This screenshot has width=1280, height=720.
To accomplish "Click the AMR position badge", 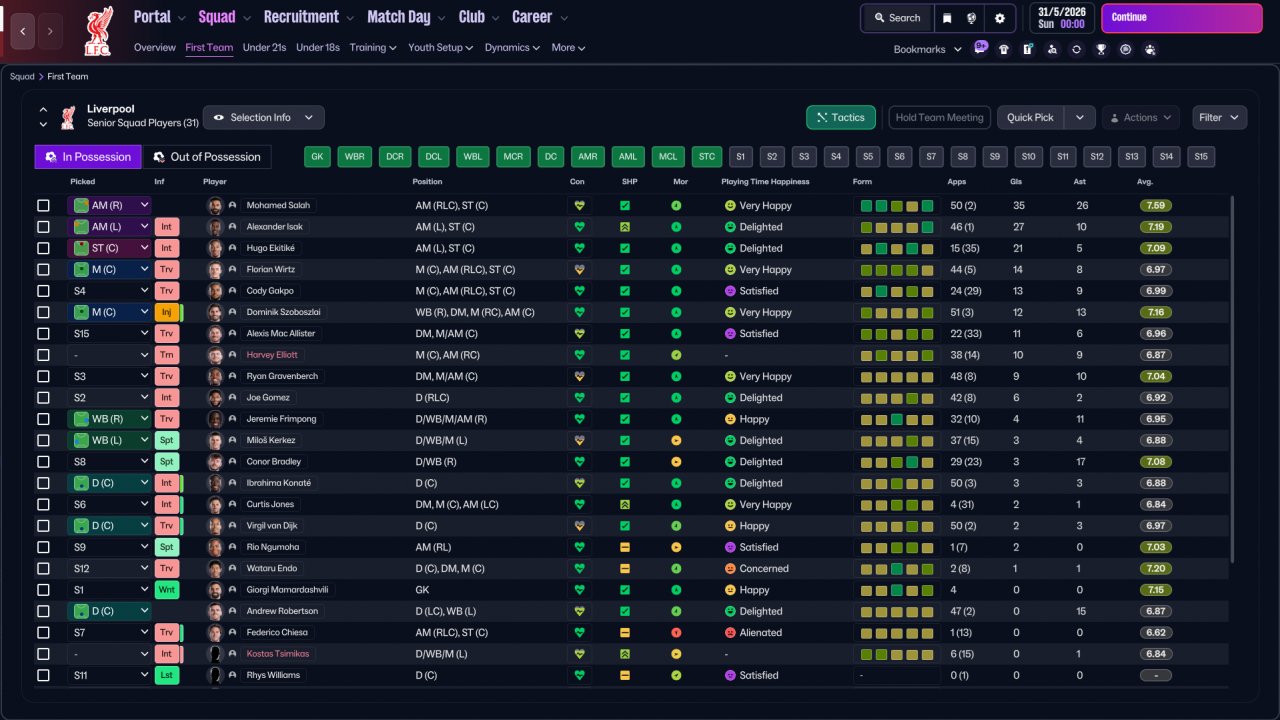I will tap(588, 157).
